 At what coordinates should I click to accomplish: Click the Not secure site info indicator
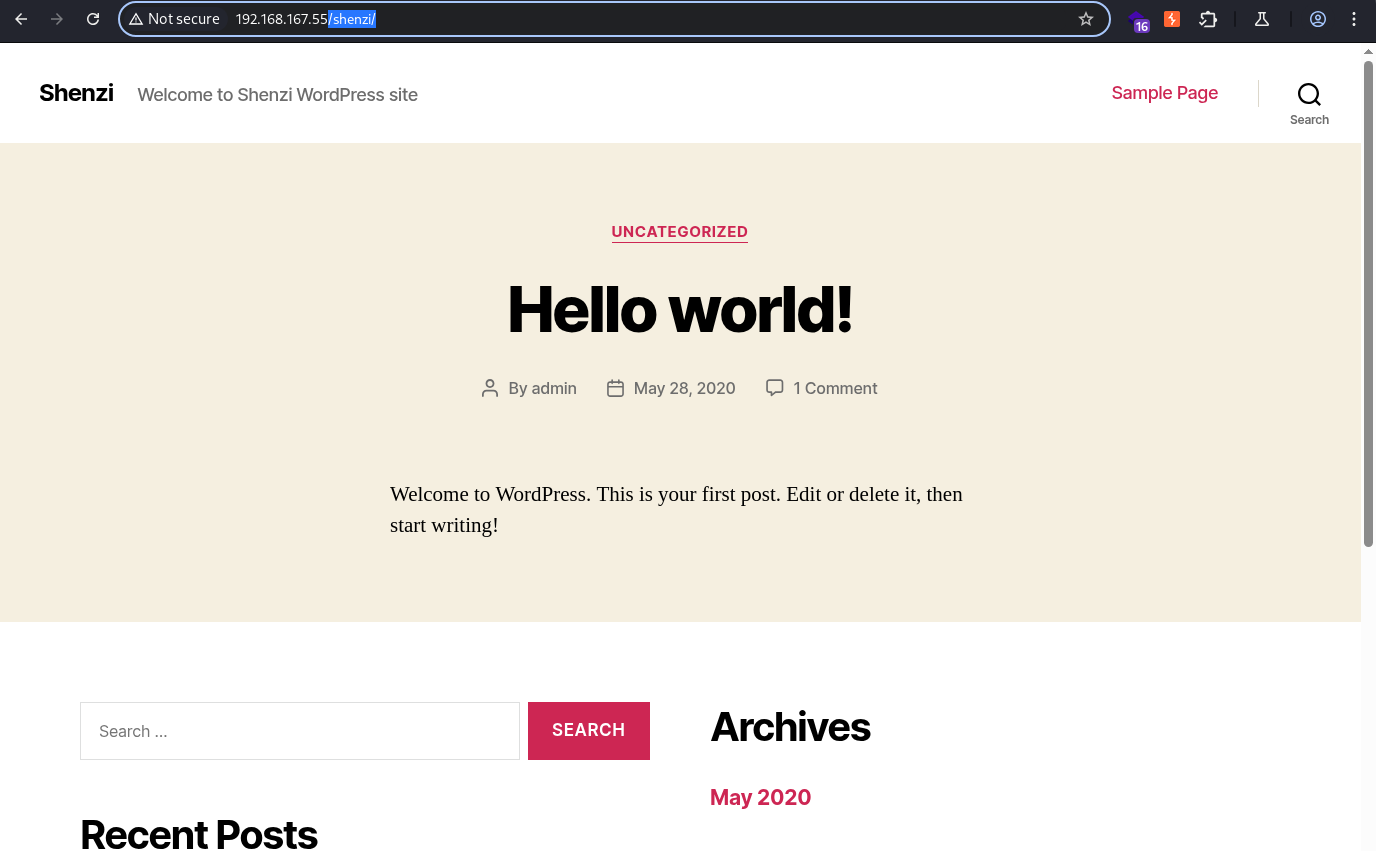(x=174, y=19)
